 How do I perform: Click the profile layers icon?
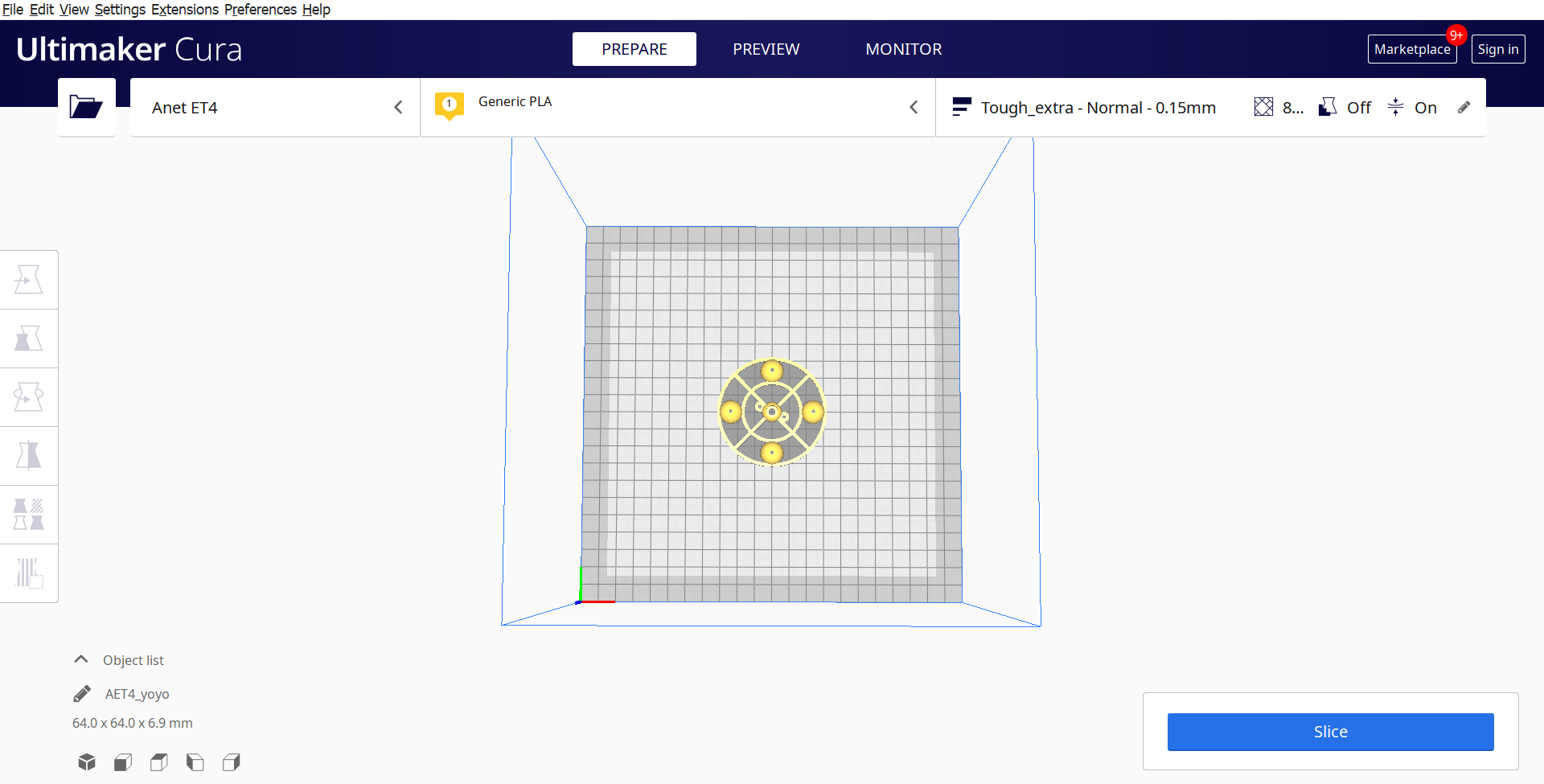coord(961,107)
